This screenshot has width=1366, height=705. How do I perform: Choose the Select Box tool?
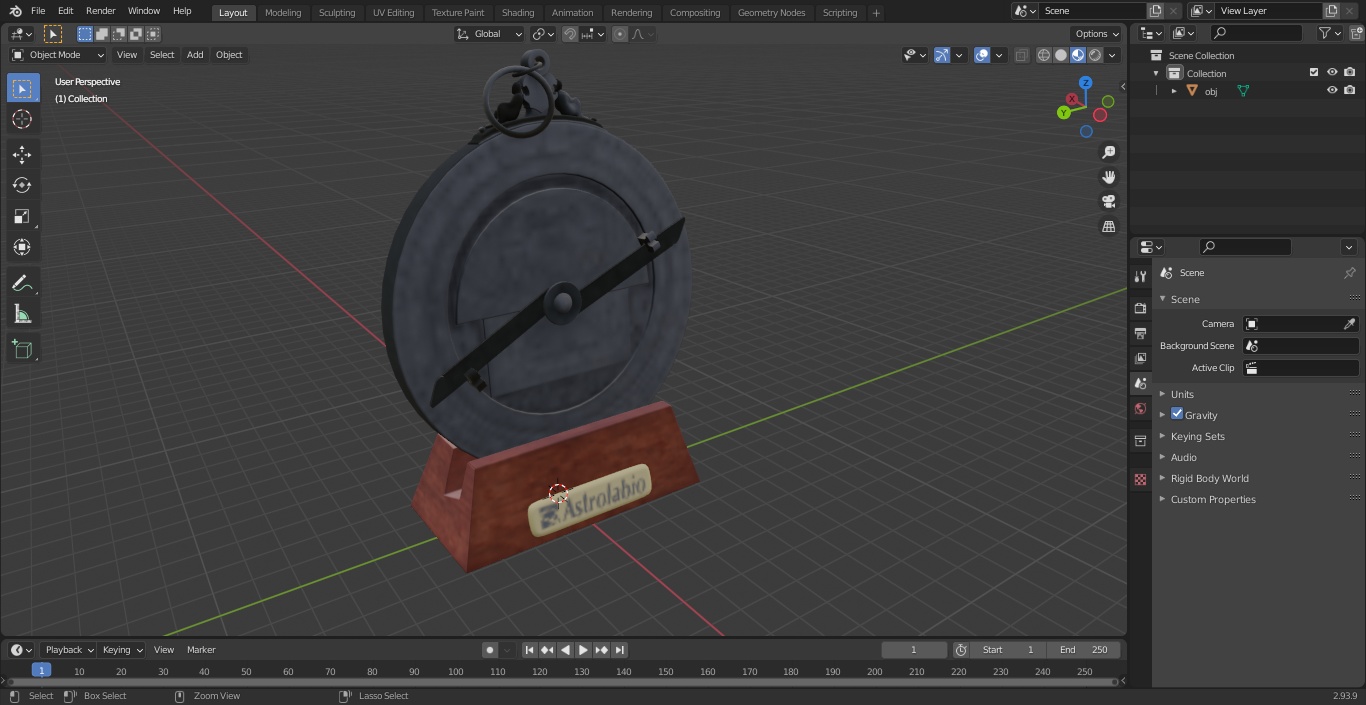click(x=22, y=88)
